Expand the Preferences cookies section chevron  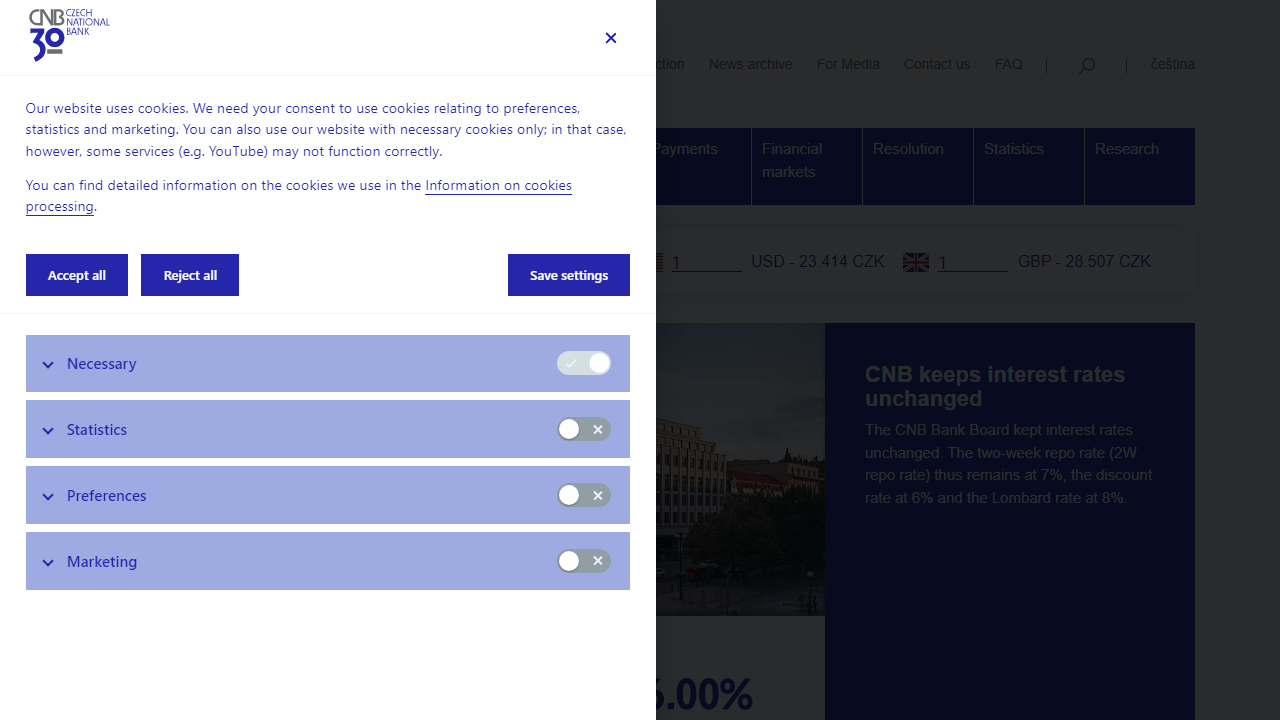48,497
